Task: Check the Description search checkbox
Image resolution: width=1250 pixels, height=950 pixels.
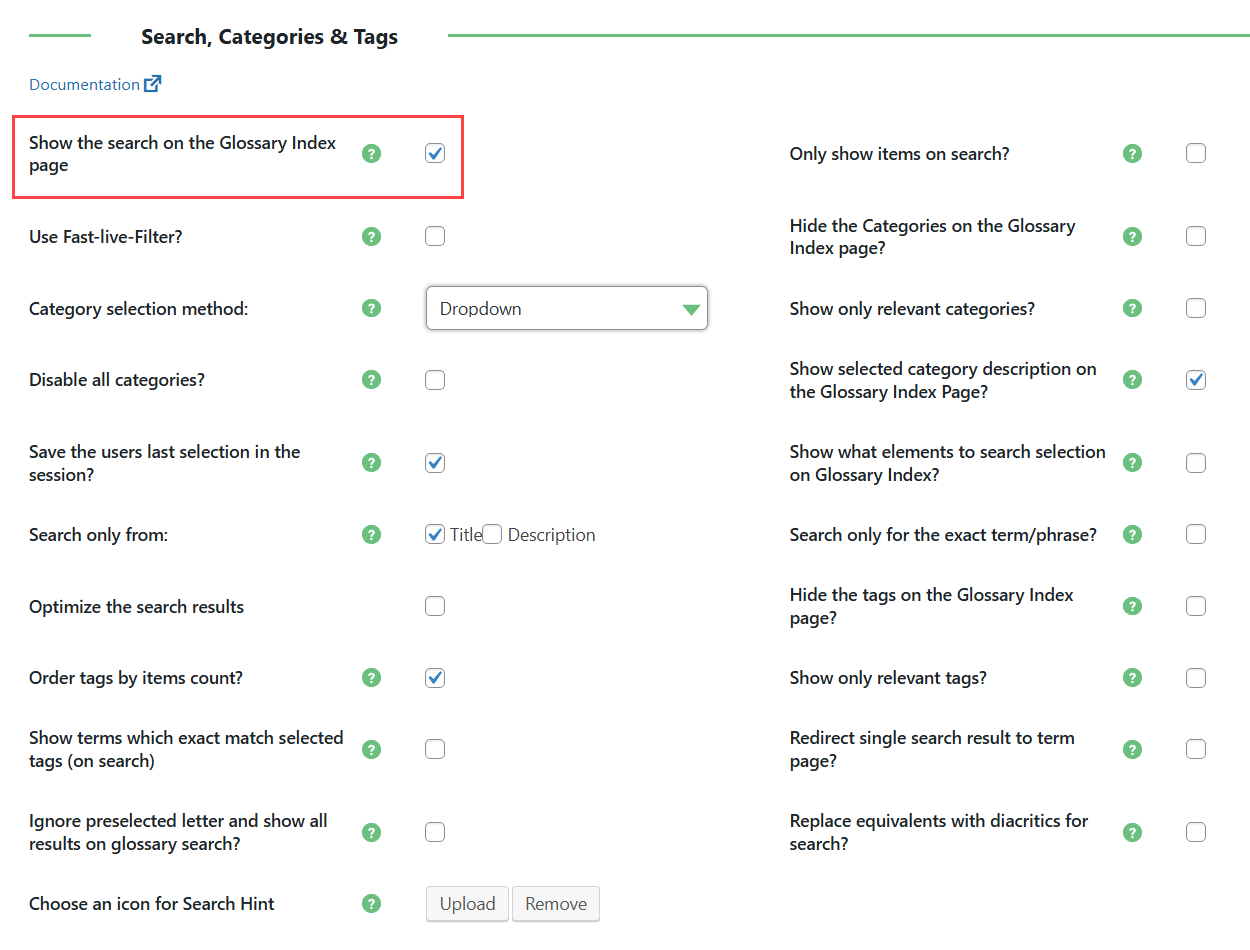Action: 492,535
